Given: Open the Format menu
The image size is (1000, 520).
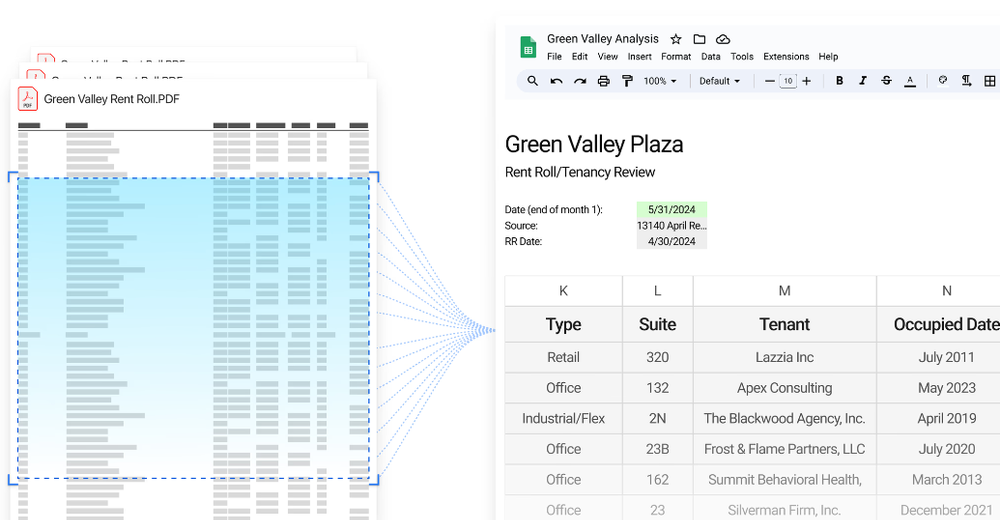Looking at the screenshot, I should [676, 57].
